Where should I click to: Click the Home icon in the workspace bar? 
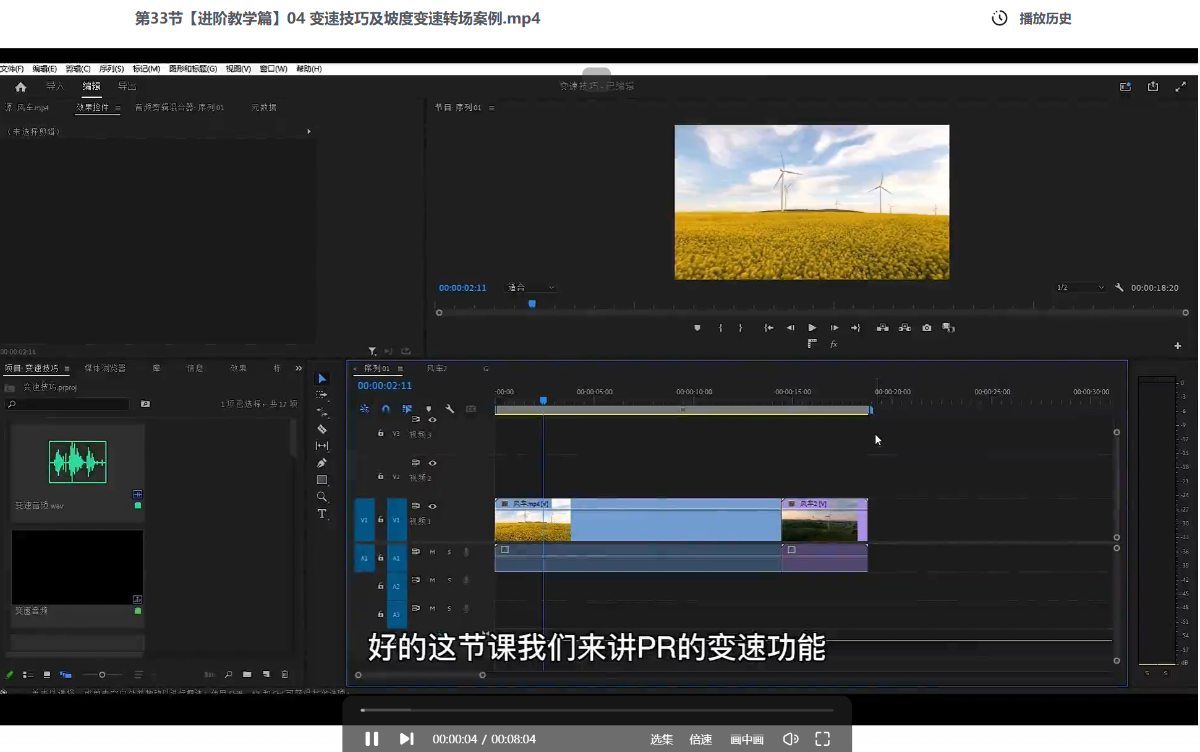[x=20, y=87]
